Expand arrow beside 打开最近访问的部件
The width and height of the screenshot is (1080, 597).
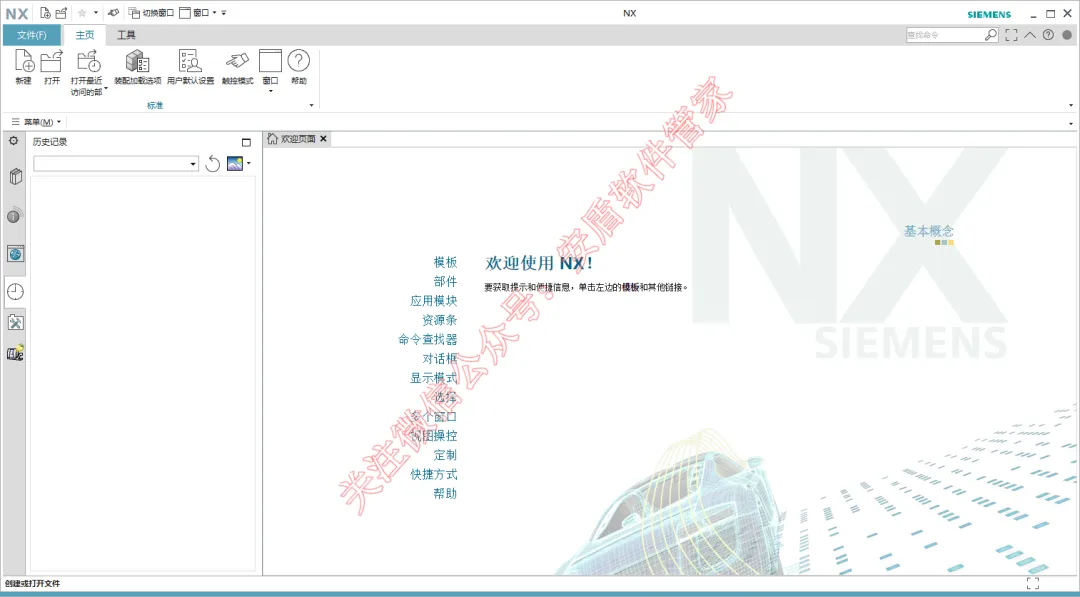pos(106,87)
